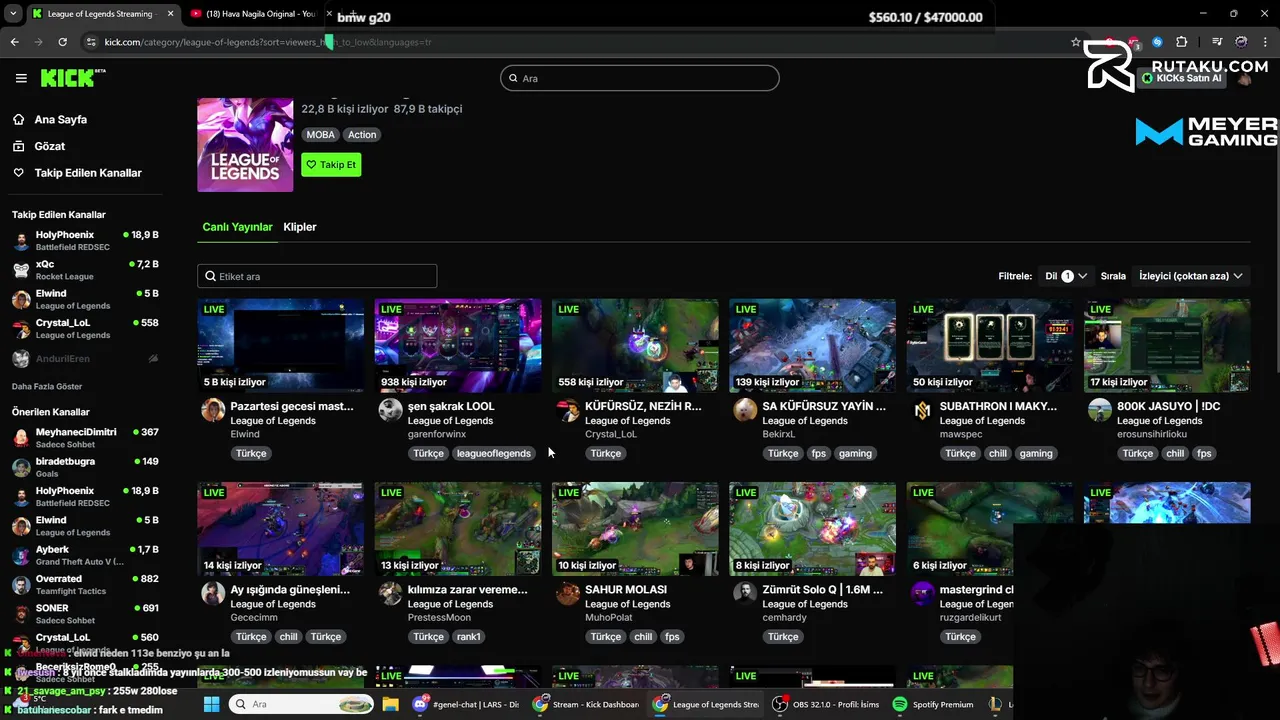Open File Explorer from taskbar

click(x=390, y=704)
